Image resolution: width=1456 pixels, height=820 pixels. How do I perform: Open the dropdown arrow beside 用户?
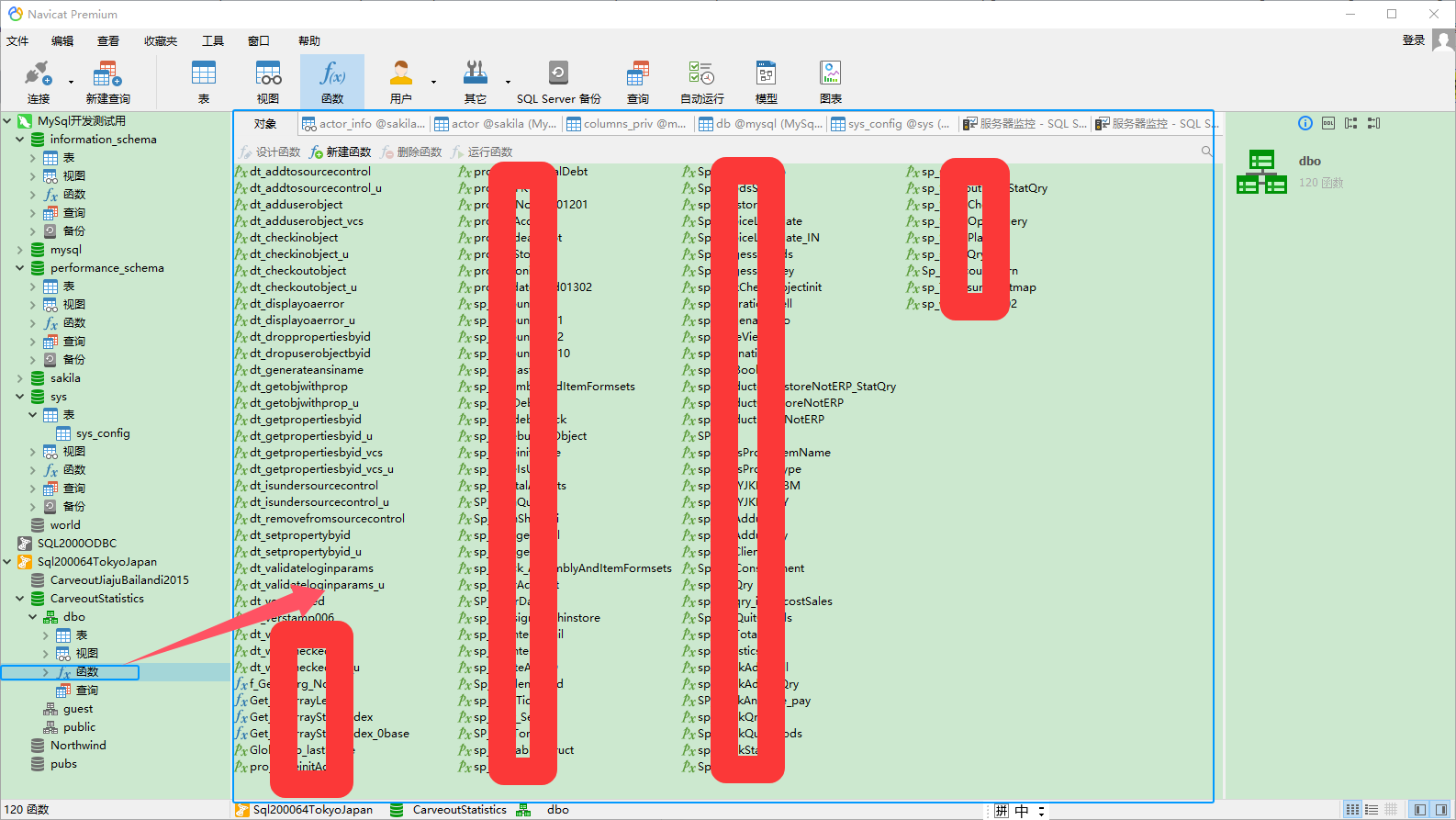[433, 82]
